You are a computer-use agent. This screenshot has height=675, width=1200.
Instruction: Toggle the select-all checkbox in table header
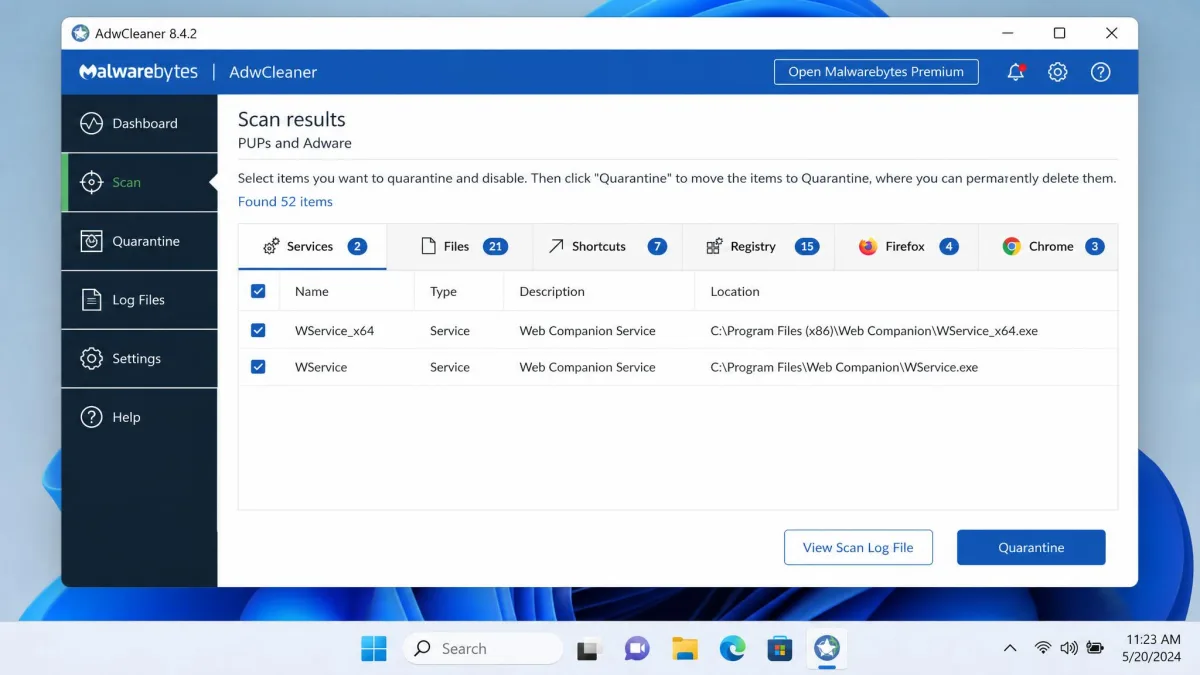point(258,291)
